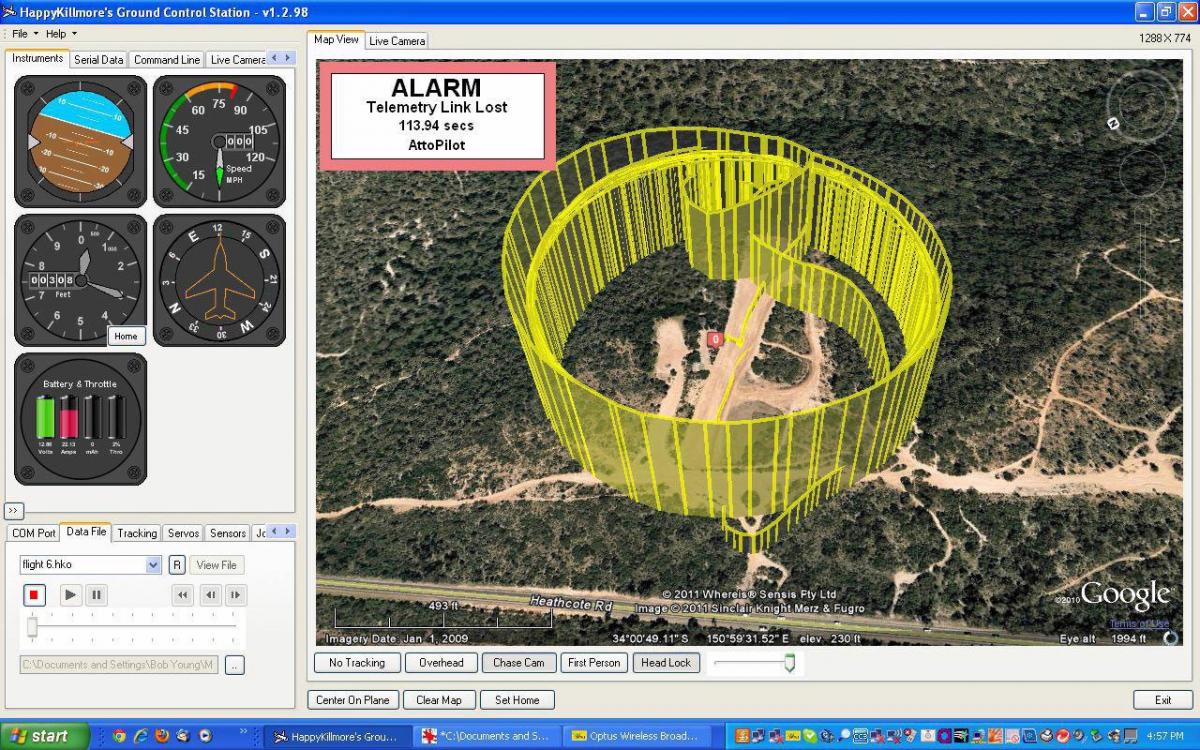Open the File menu
1200x750 pixels.
point(25,33)
